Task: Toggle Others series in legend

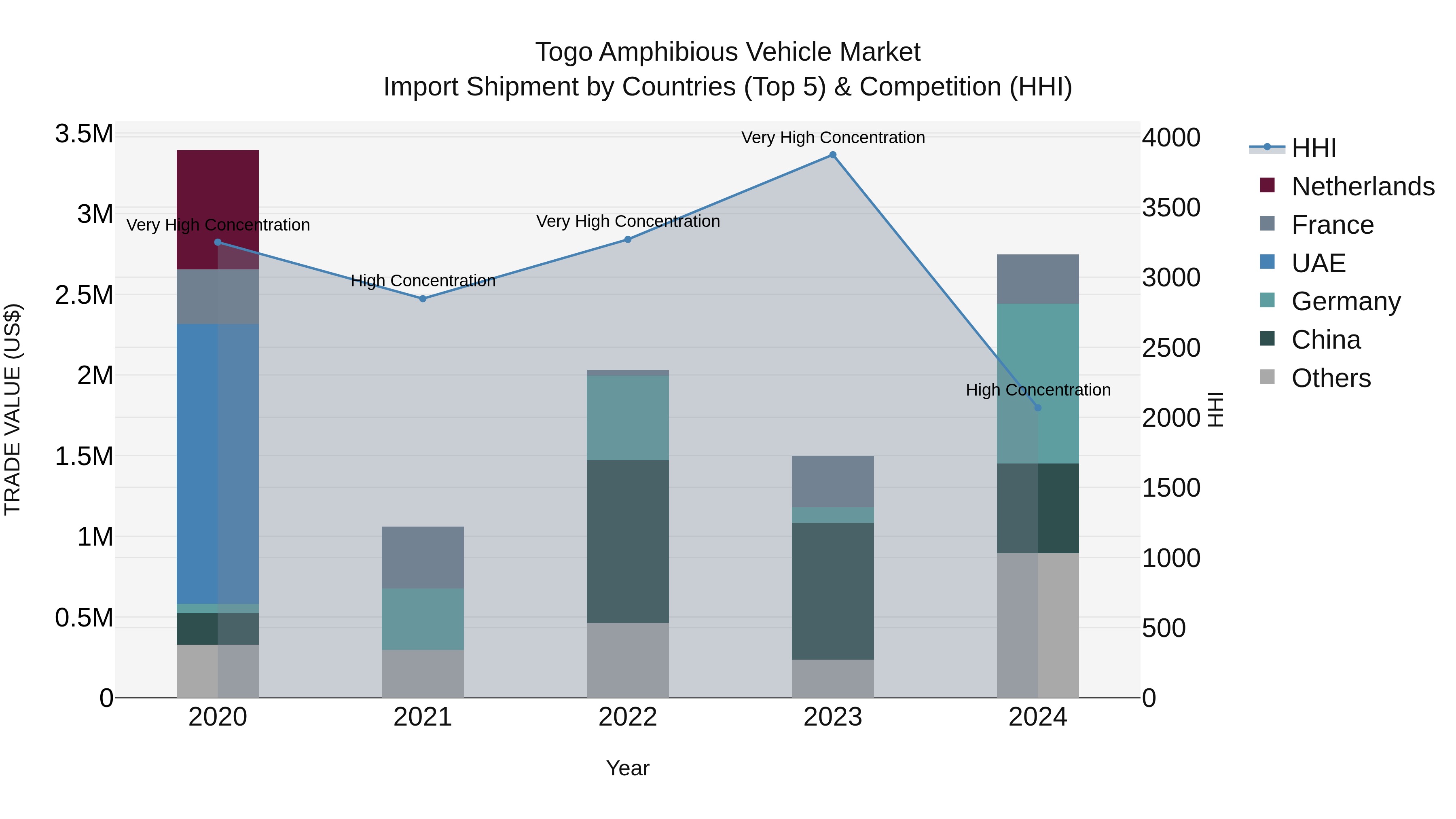Action: coord(1315,378)
